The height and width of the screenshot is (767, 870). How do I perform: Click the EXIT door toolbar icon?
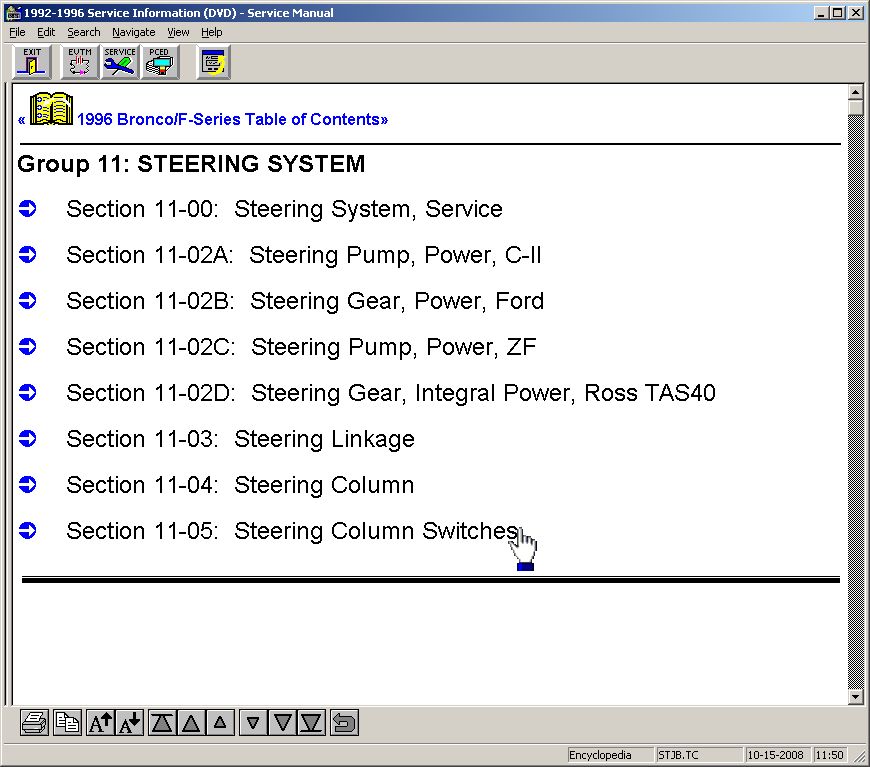coord(32,62)
